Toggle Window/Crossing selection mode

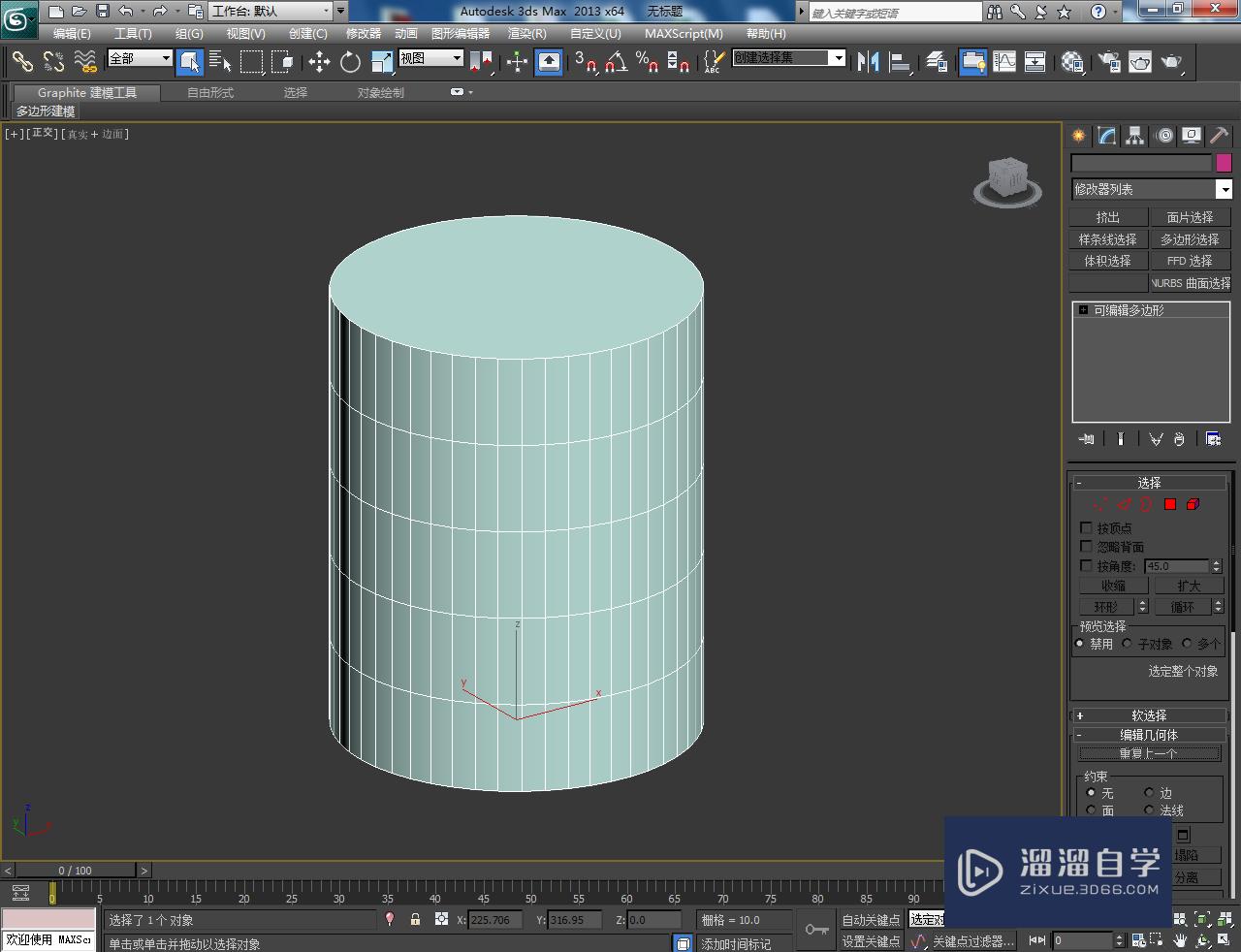point(282,62)
